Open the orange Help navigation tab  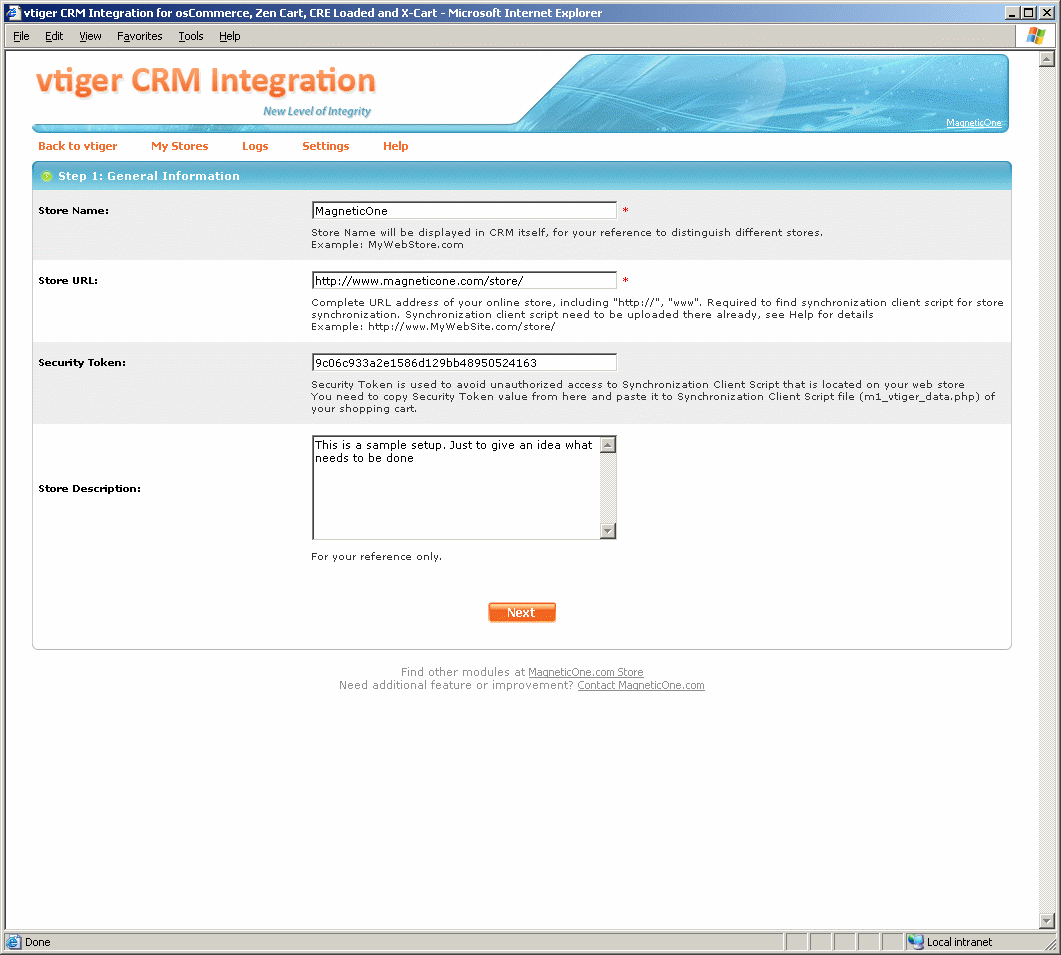[x=396, y=146]
